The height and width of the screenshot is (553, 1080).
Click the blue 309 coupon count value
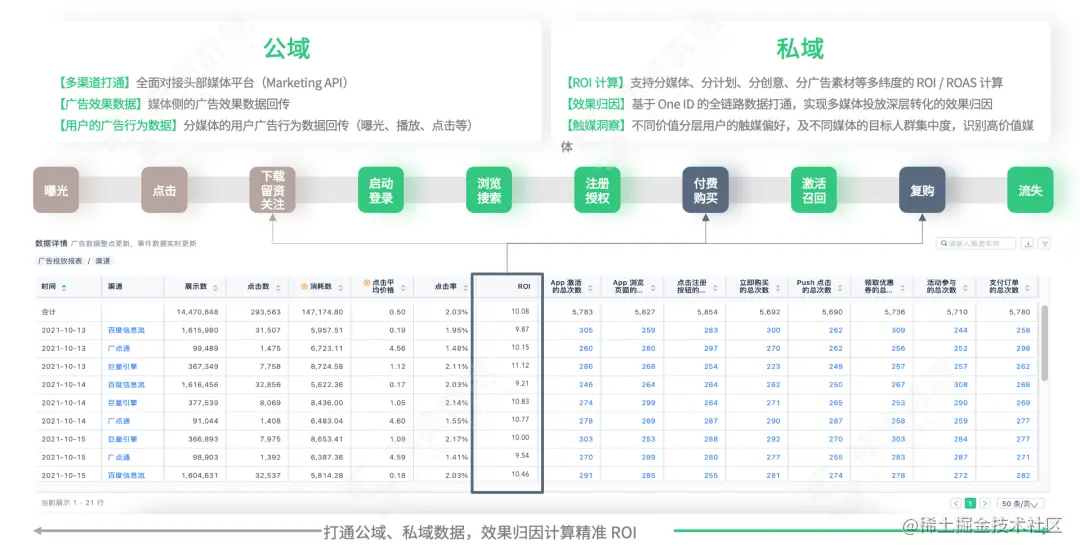[x=898, y=331]
